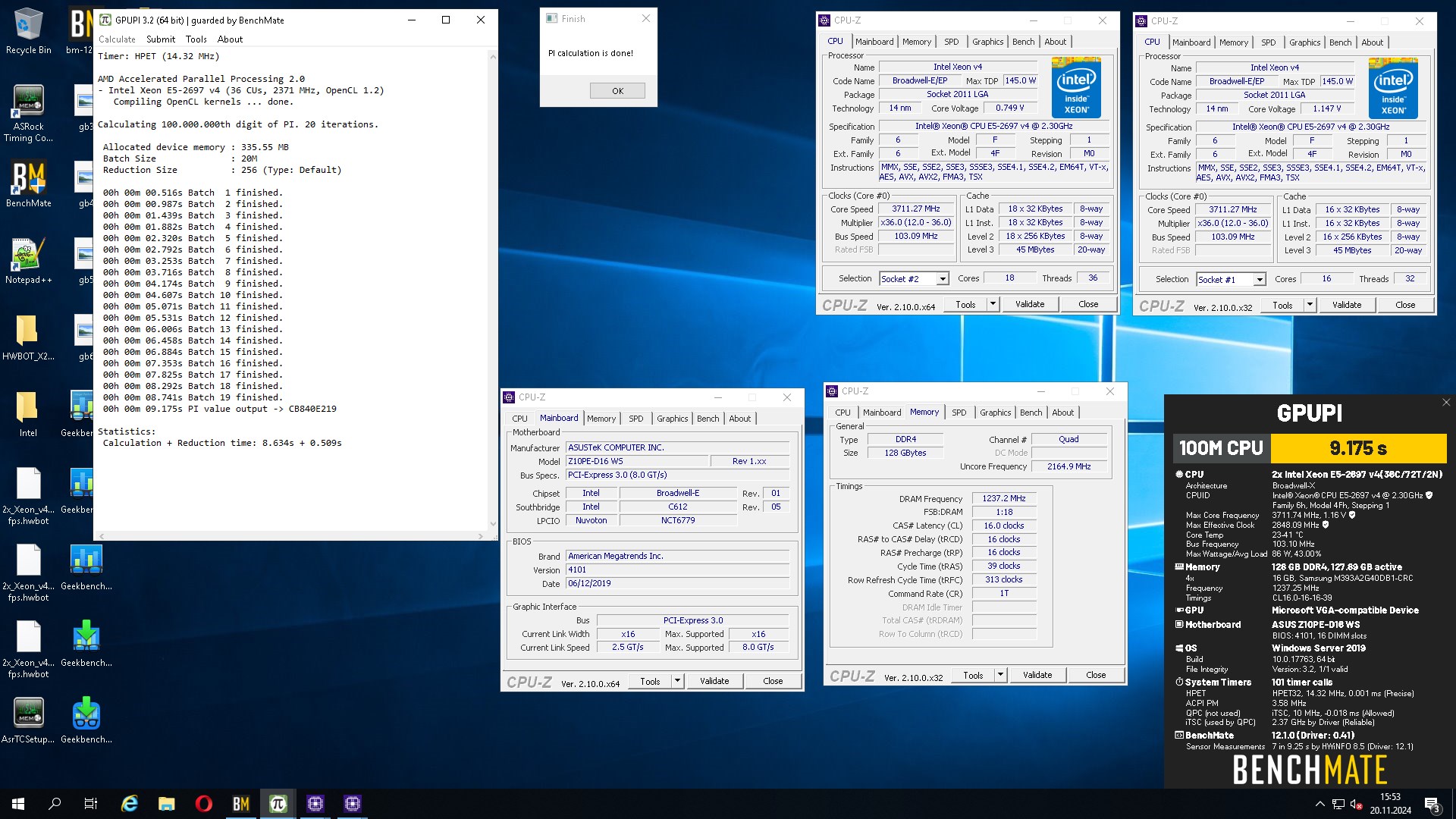Click the 9.175 s result score

point(1357,448)
